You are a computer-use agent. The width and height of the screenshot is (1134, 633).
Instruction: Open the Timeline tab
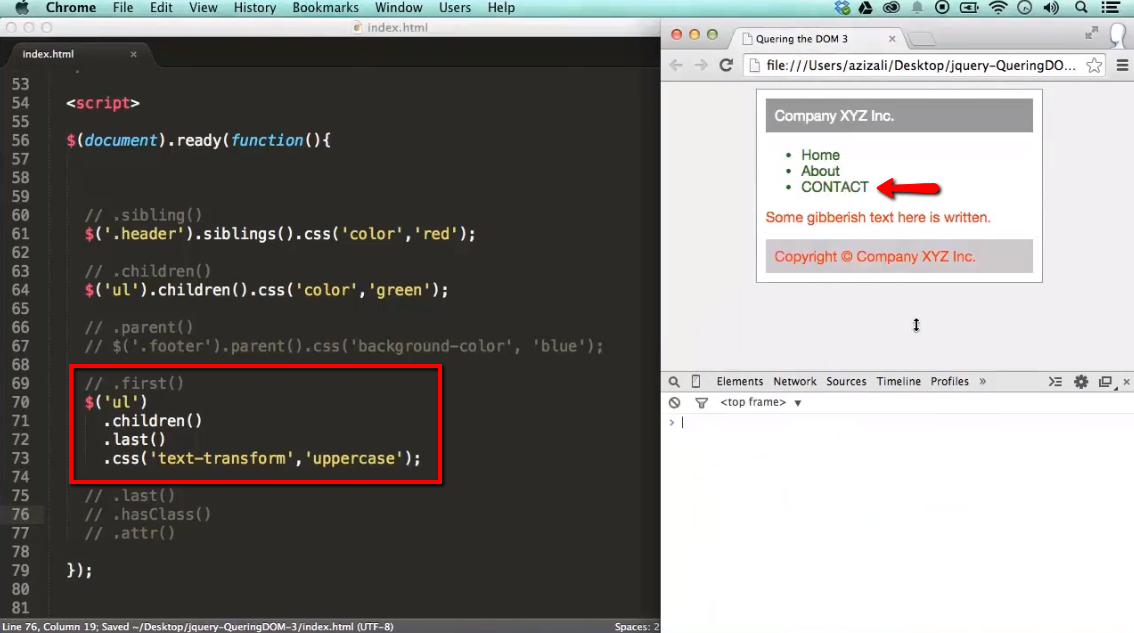898,381
